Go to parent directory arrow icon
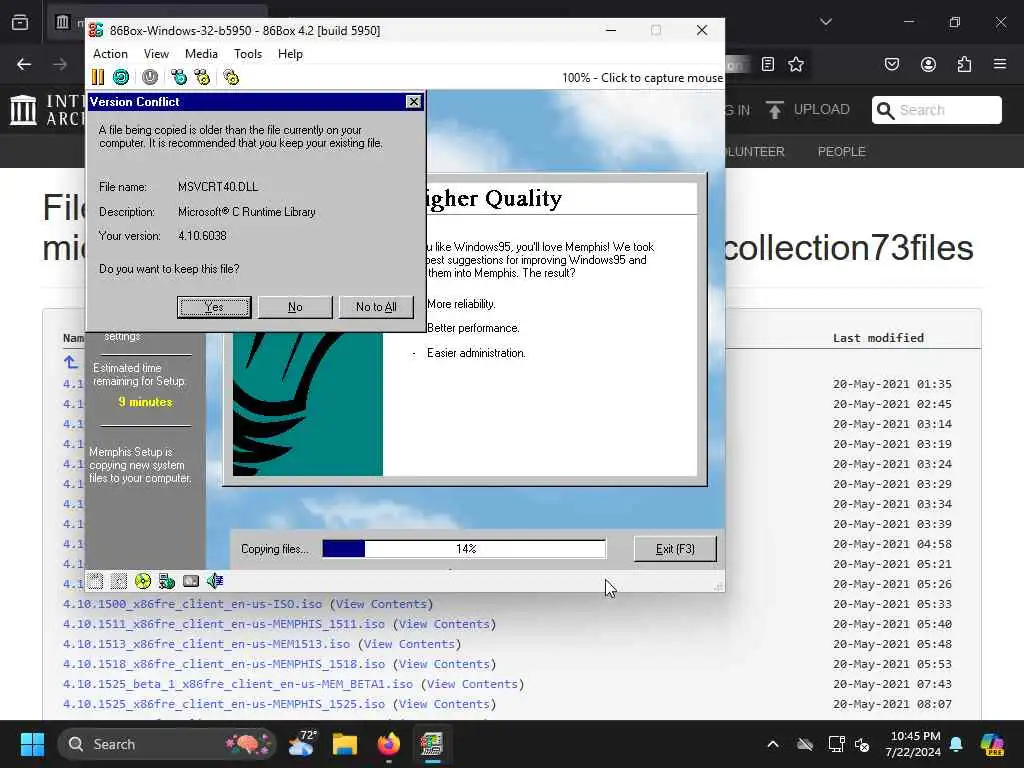The image size is (1024, 768). (71, 362)
